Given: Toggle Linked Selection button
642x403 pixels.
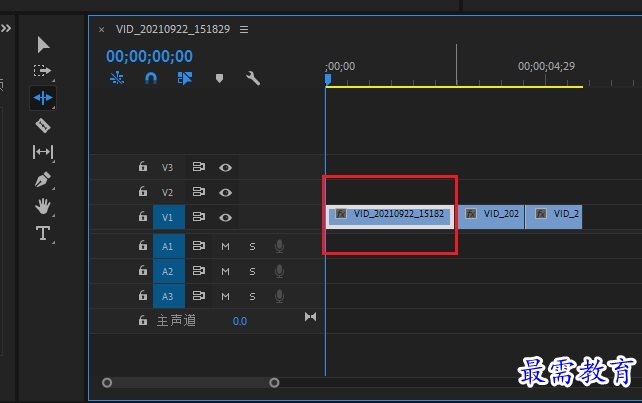Looking at the screenshot, I should [x=185, y=78].
